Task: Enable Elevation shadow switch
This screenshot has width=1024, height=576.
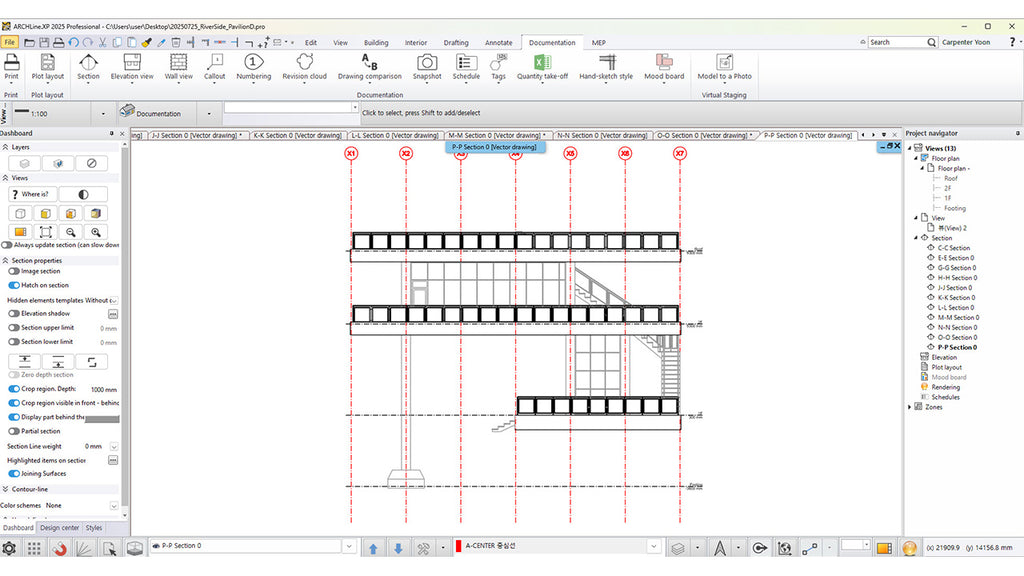Action: (14, 313)
